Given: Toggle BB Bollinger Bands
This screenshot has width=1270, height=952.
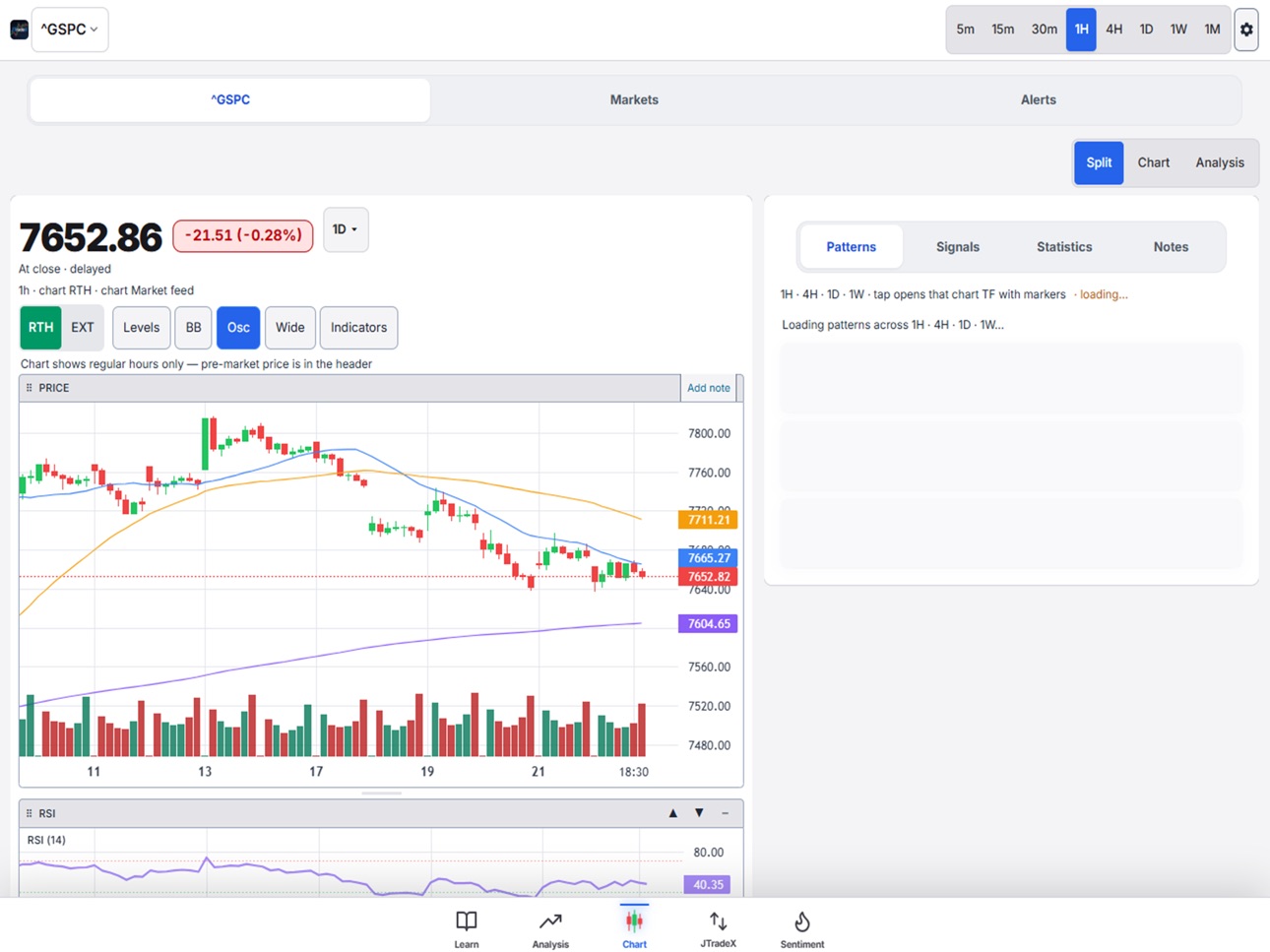Looking at the screenshot, I should coord(193,328).
